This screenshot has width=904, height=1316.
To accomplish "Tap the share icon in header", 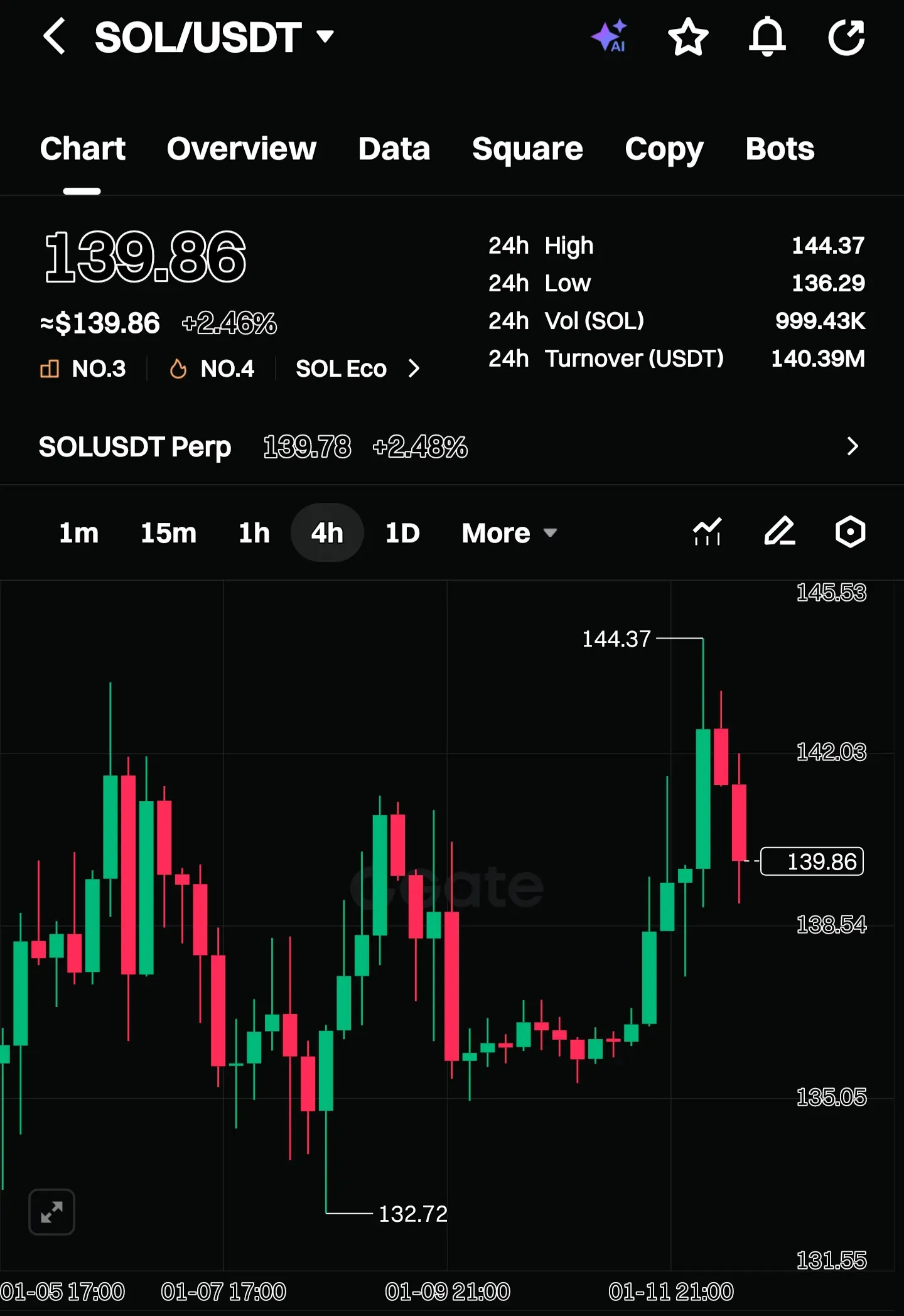I will tap(847, 36).
